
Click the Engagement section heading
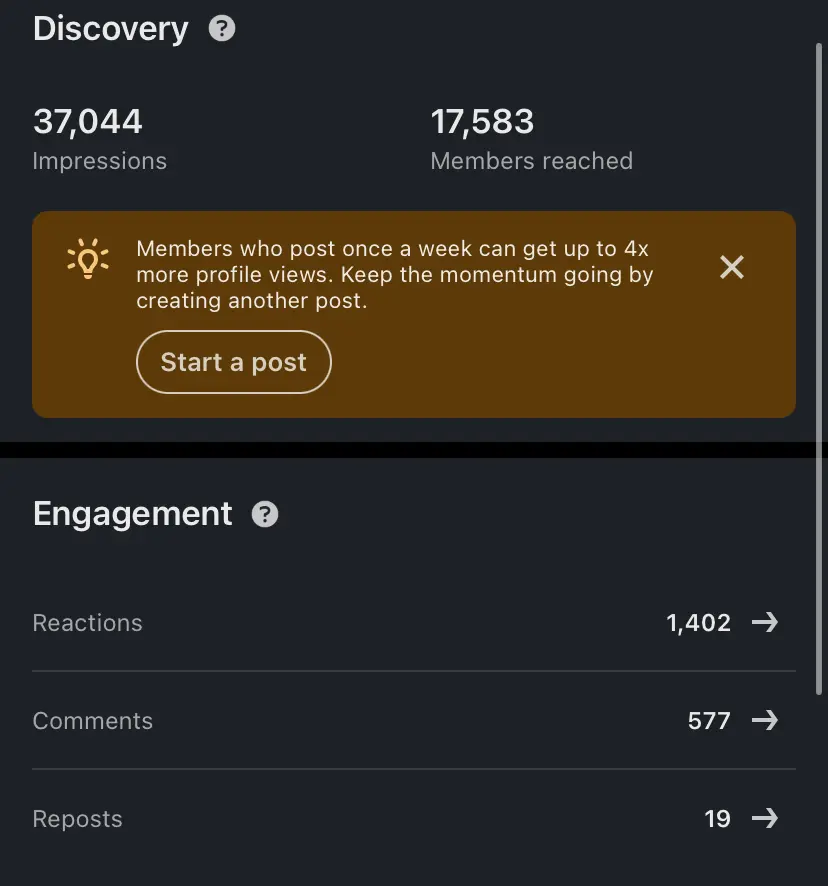click(x=133, y=514)
